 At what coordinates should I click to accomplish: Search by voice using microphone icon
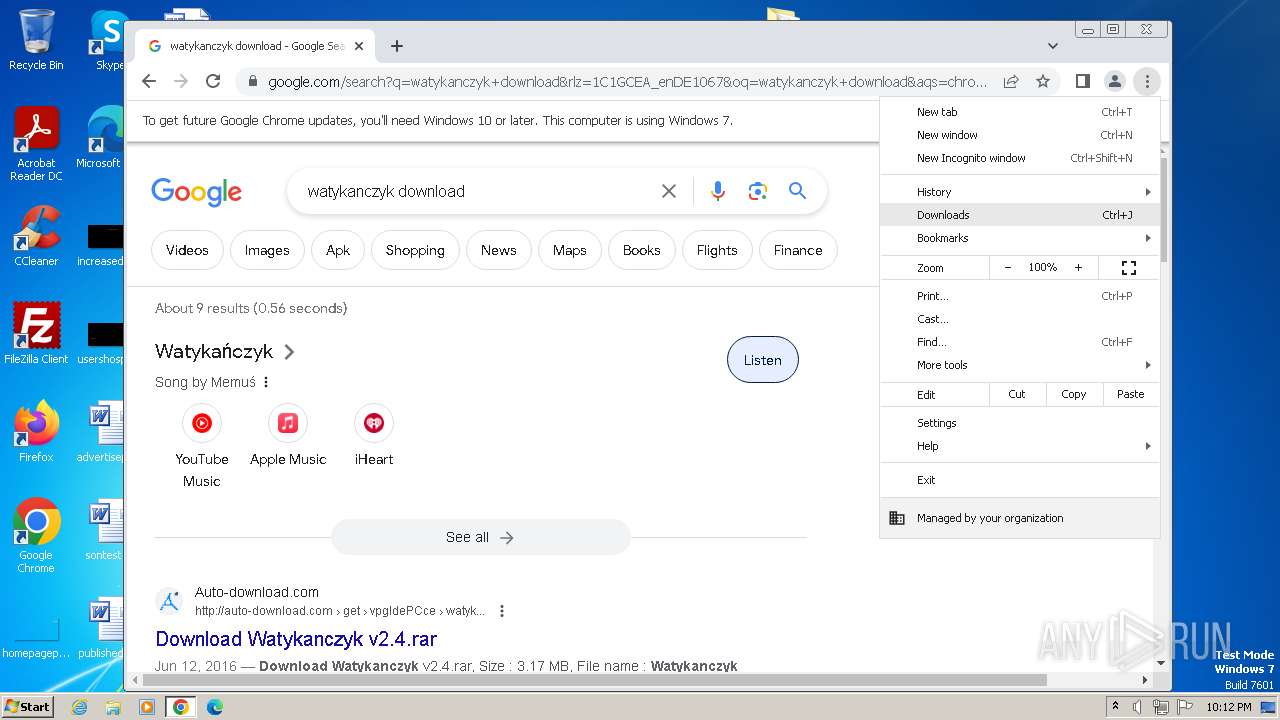pos(717,191)
